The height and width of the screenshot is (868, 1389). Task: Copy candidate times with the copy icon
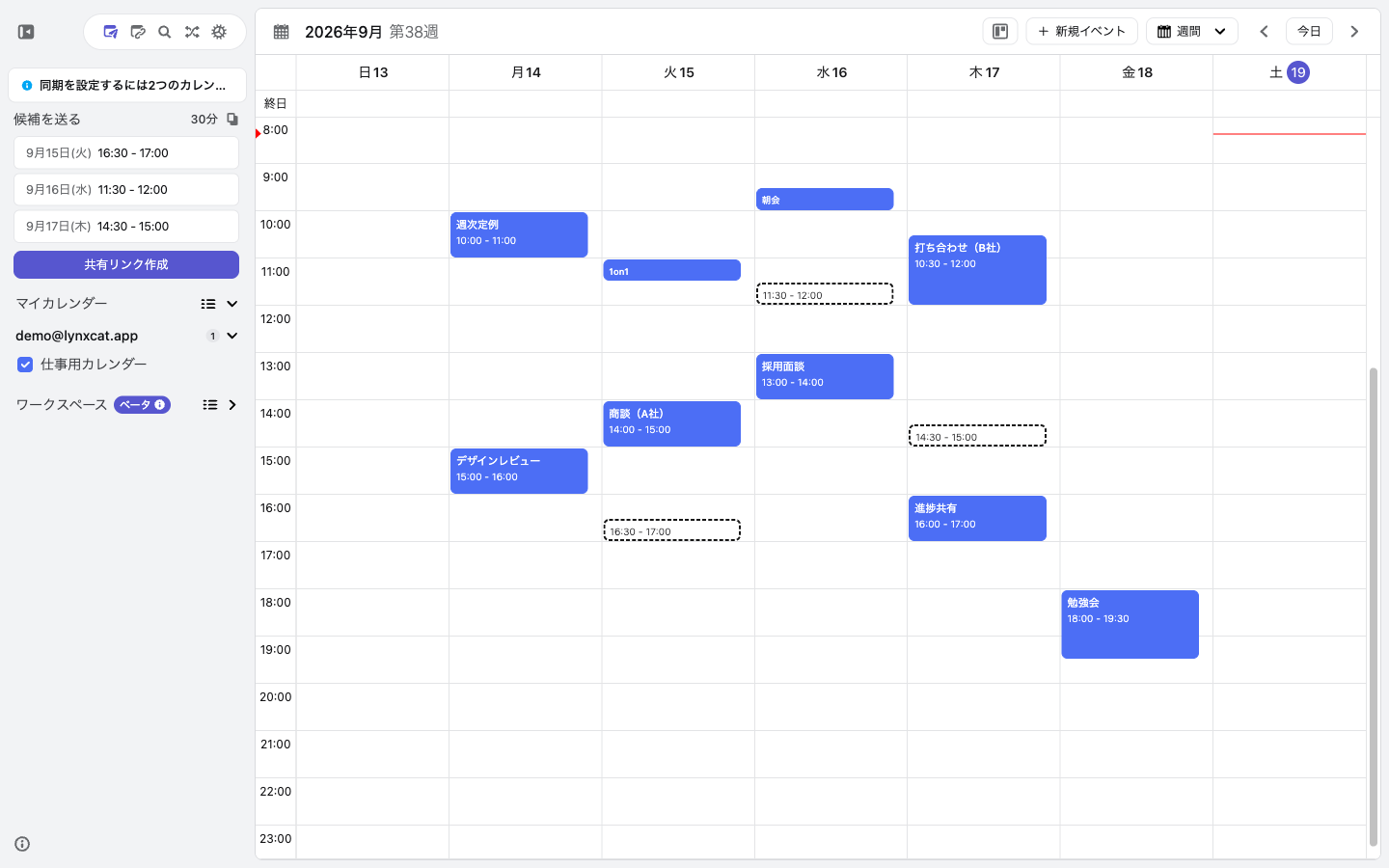232,119
